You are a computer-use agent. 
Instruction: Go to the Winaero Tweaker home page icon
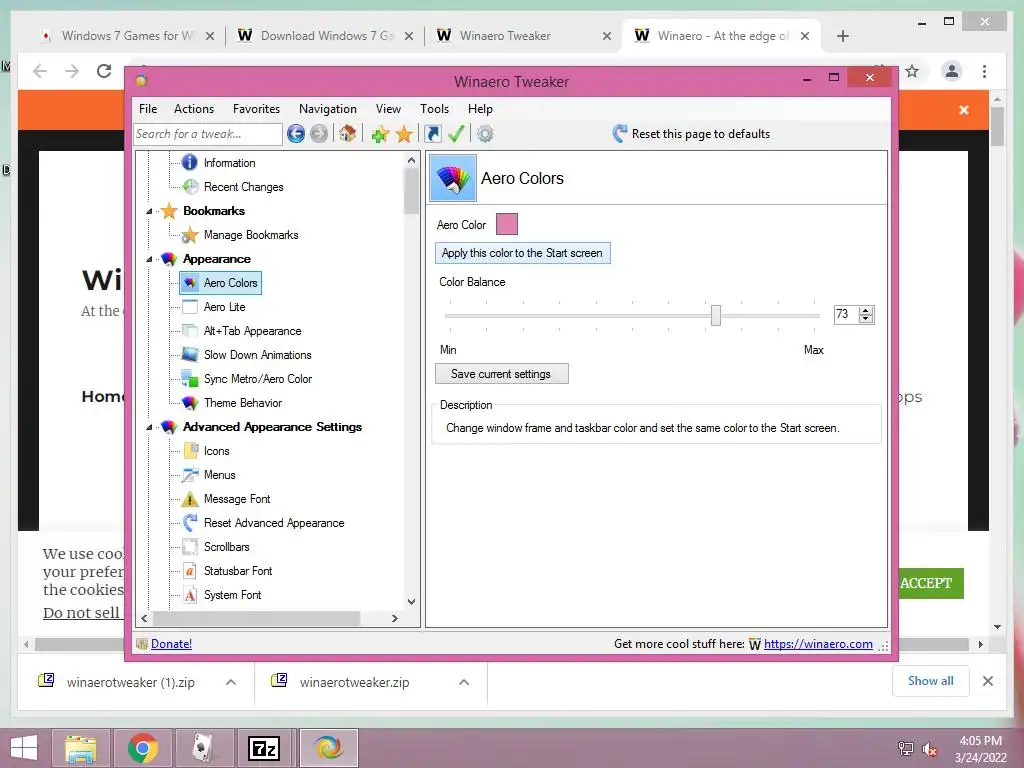pyautogui.click(x=347, y=134)
